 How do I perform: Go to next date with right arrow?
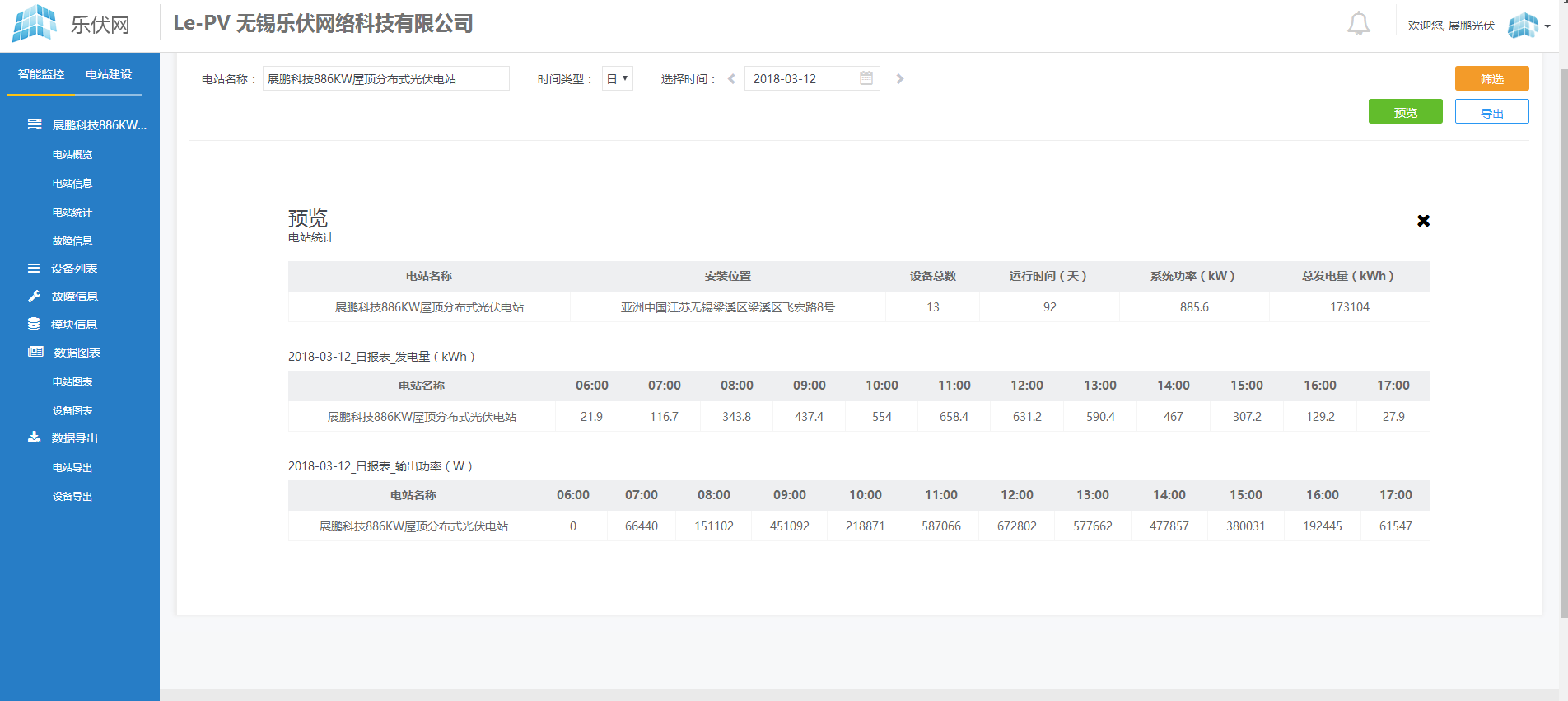pyautogui.click(x=900, y=79)
